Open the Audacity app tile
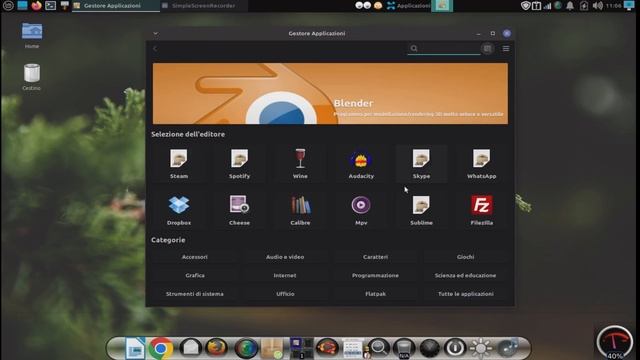 coord(361,164)
